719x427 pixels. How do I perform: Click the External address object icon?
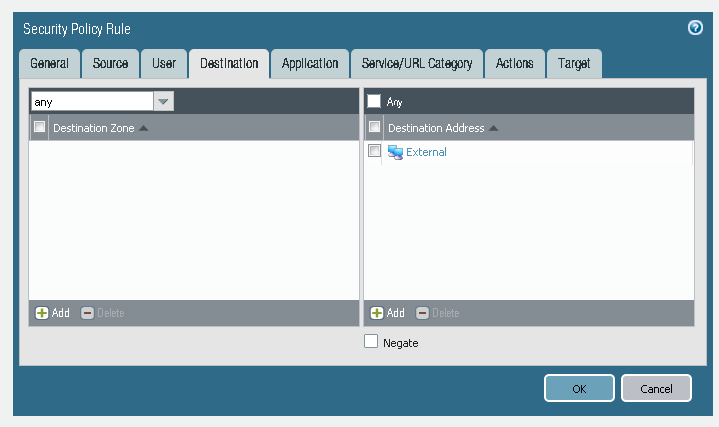click(395, 152)
